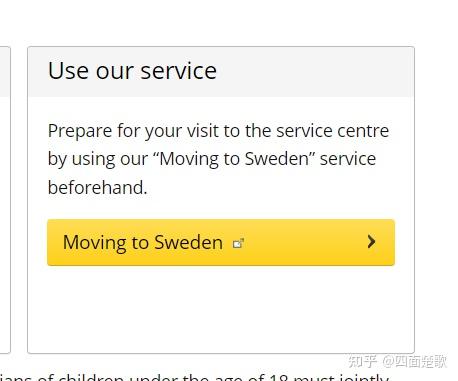This screenshot has height=381, width=458.
Task: Click empty white area below the yellow button
Action: tap(221, 308)
